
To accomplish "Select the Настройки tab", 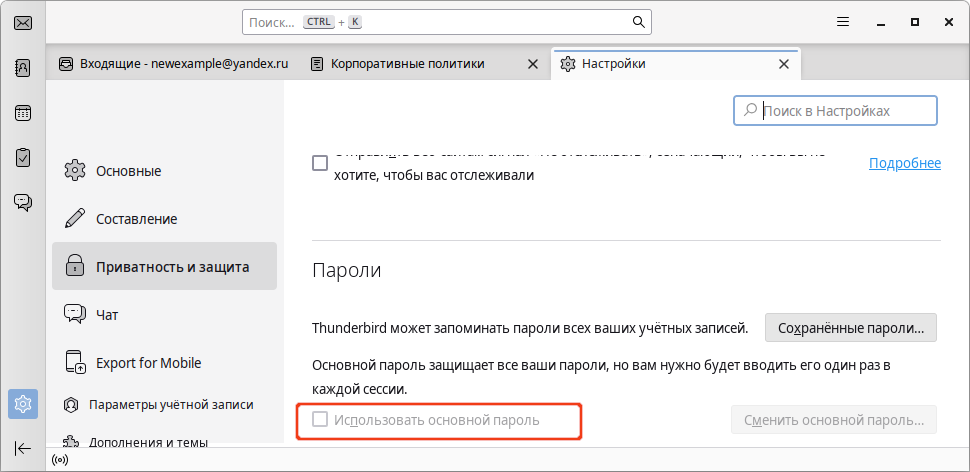I will pos(675,64).
